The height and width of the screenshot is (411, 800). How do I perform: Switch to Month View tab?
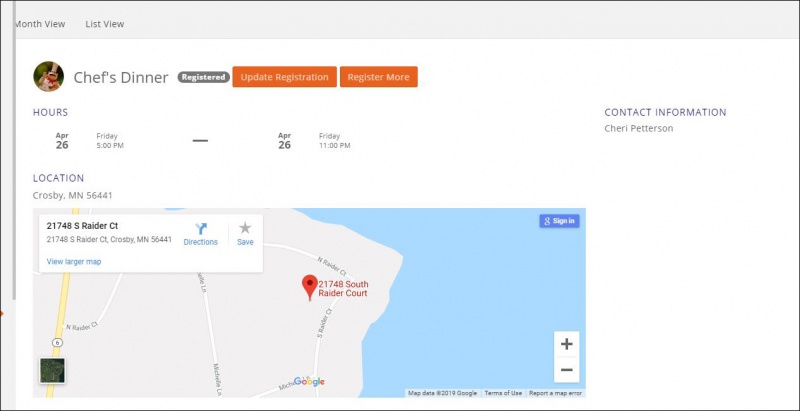click(x=40, y=23)
